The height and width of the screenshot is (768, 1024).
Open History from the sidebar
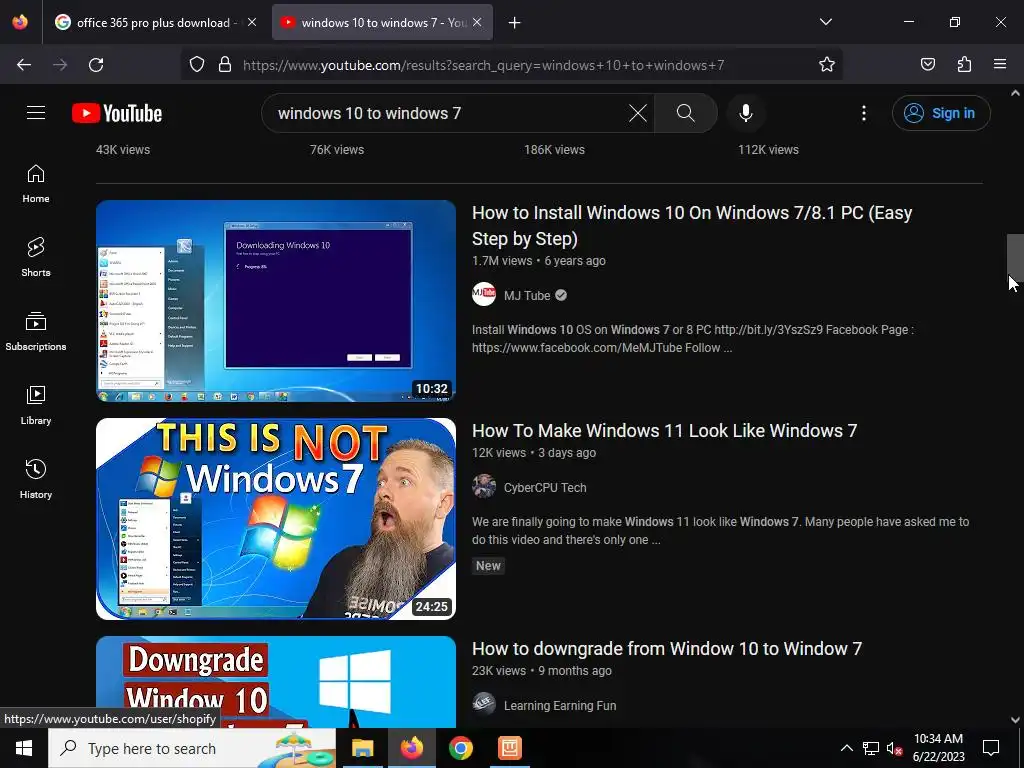[36, 479]
